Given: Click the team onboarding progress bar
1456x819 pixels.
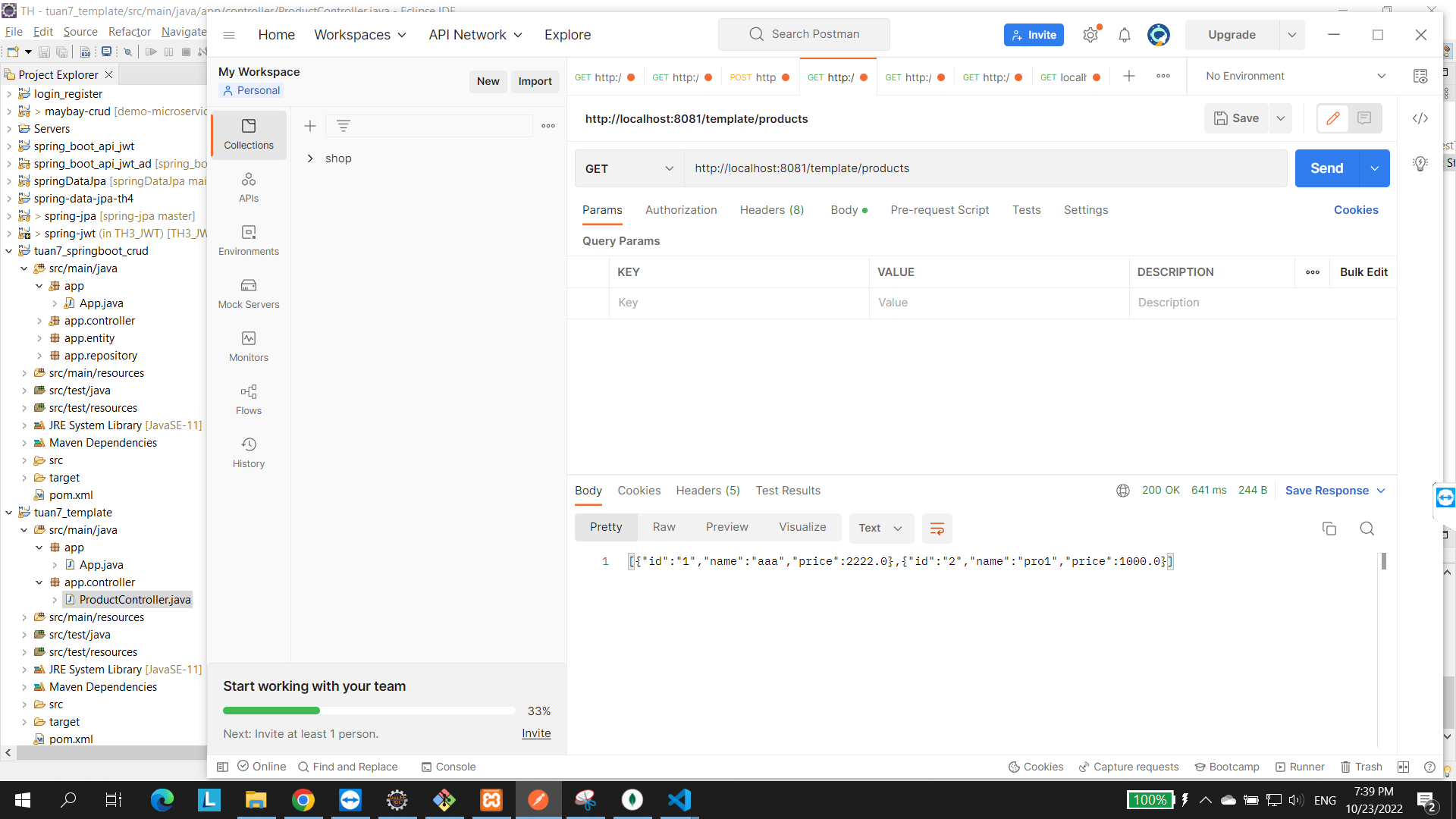Looking at the screenshot, I should tap(369, 711).
